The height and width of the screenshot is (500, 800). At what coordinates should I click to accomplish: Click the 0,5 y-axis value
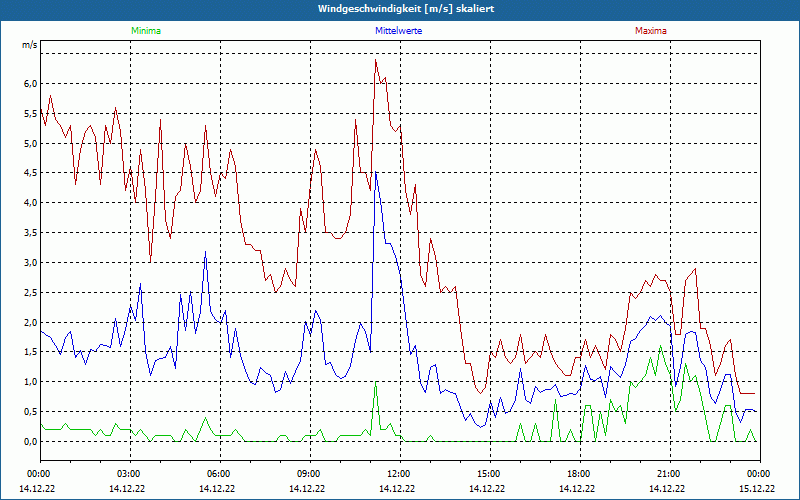coord(31,412)
